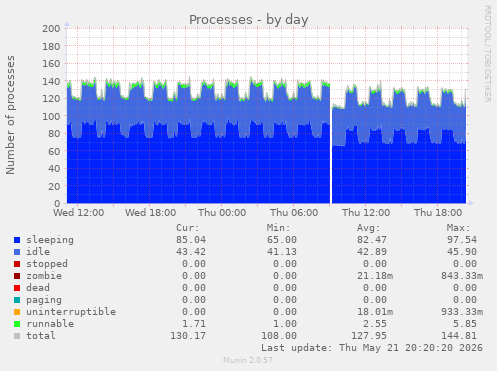Click idle average value 42.89
Viewport: 497px width, 371px height.
[372, 252]
